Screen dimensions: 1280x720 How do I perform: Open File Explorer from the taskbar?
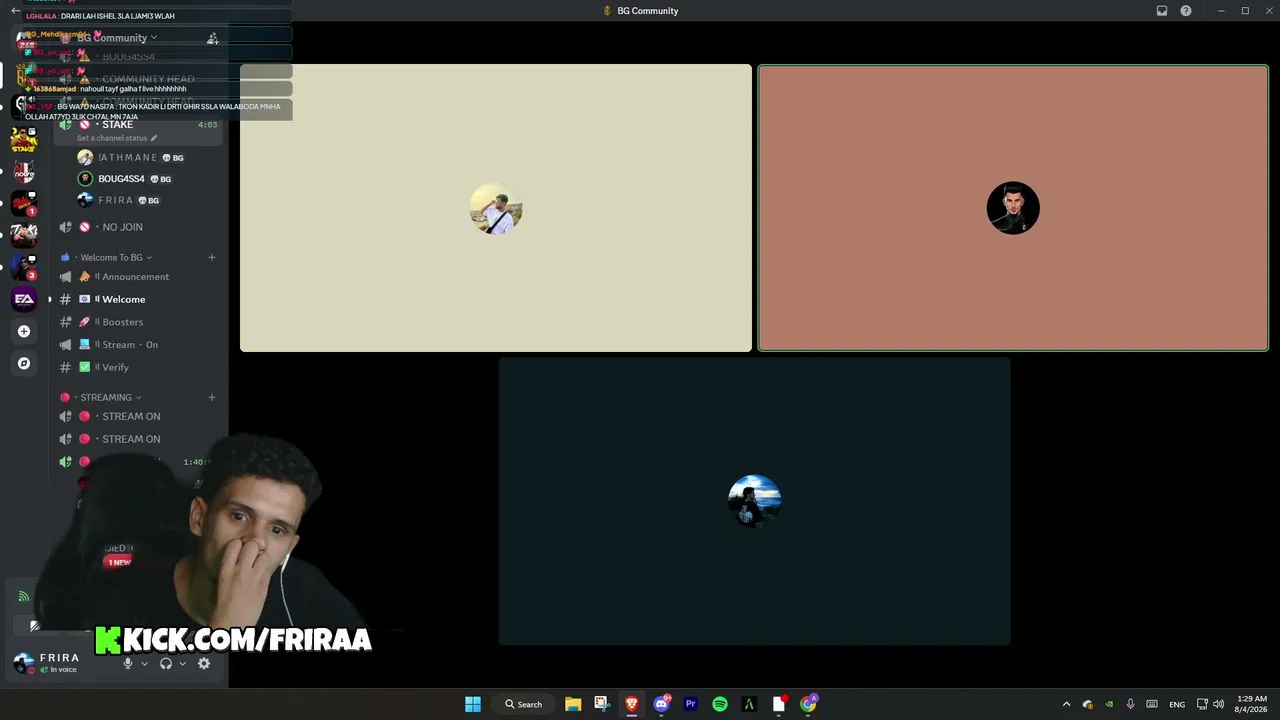(573, 704)
